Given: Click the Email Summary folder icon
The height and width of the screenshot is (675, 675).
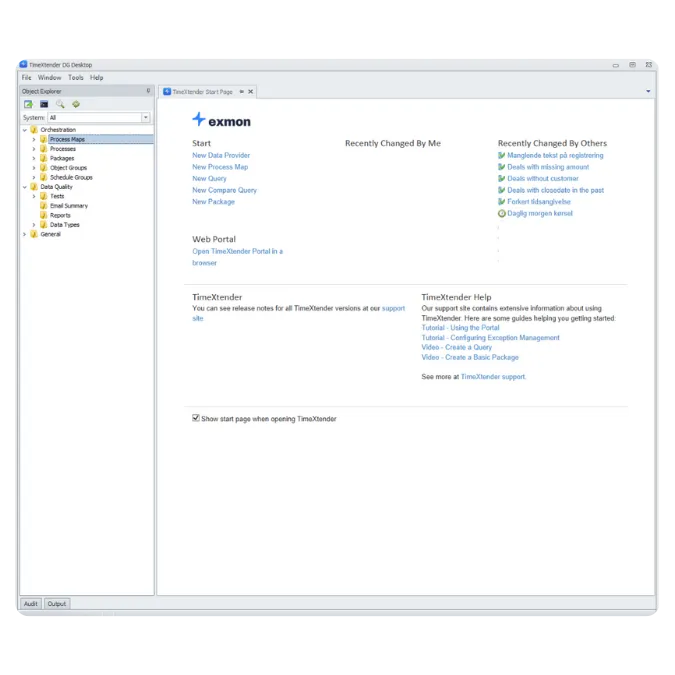Looking at the screenshot, I should [43, 205].
